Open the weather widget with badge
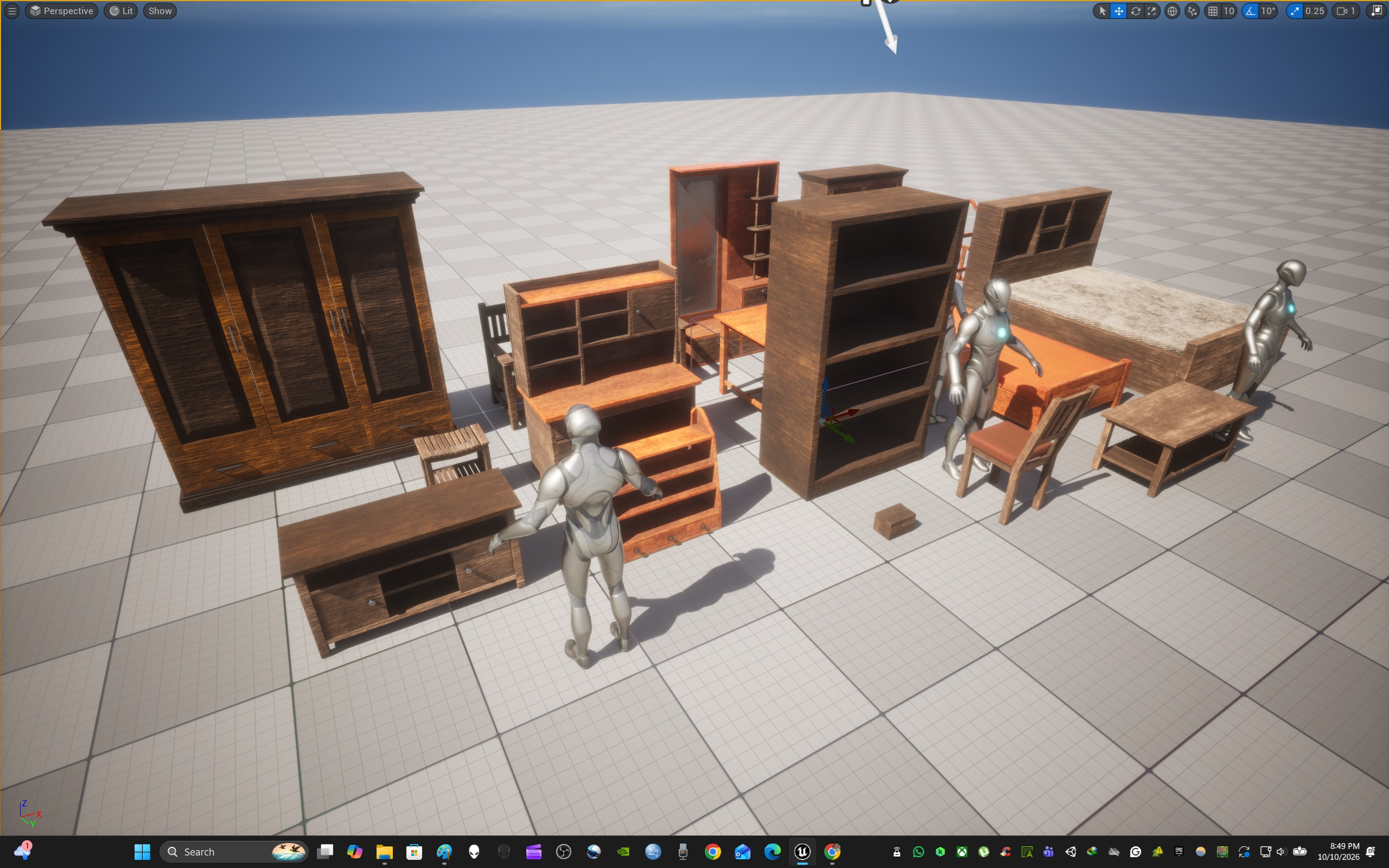The width and height of the screenshot is (1389, 868). [x=23, y=850]
